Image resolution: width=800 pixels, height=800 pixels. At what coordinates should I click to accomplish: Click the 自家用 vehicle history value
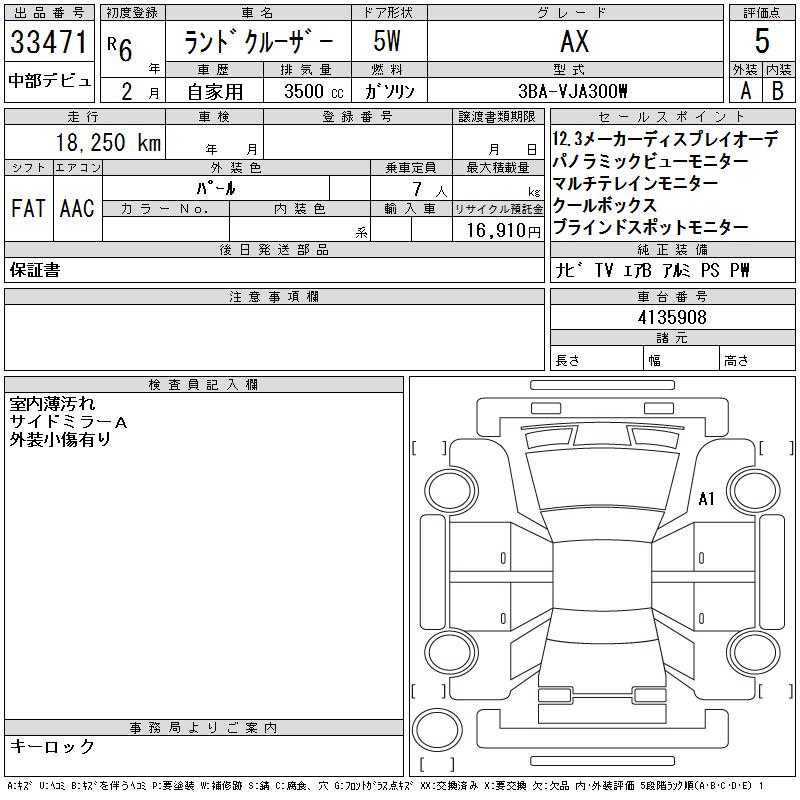pos(215,92)
